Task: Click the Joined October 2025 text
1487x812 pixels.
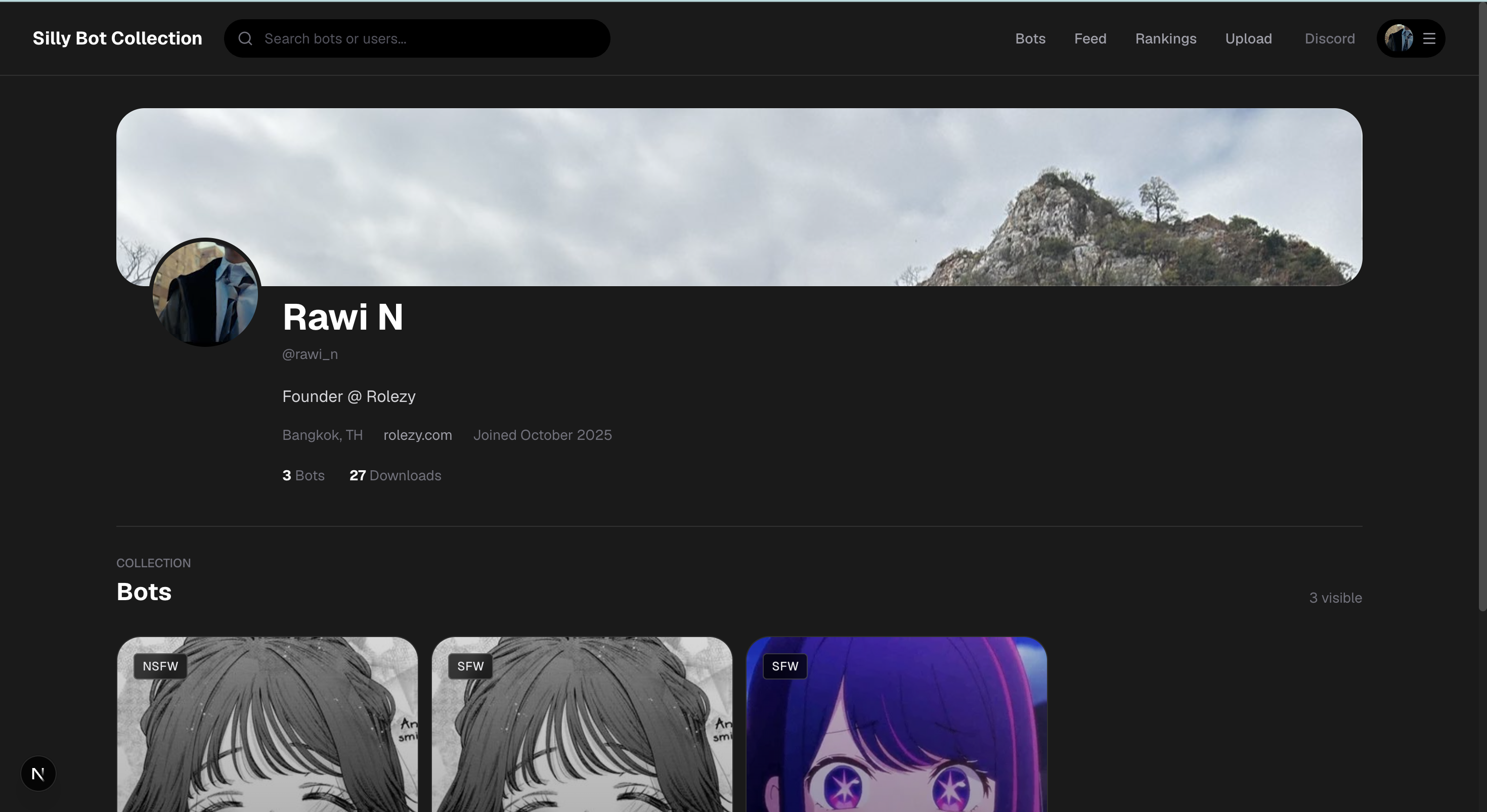Action: [542, 435]
